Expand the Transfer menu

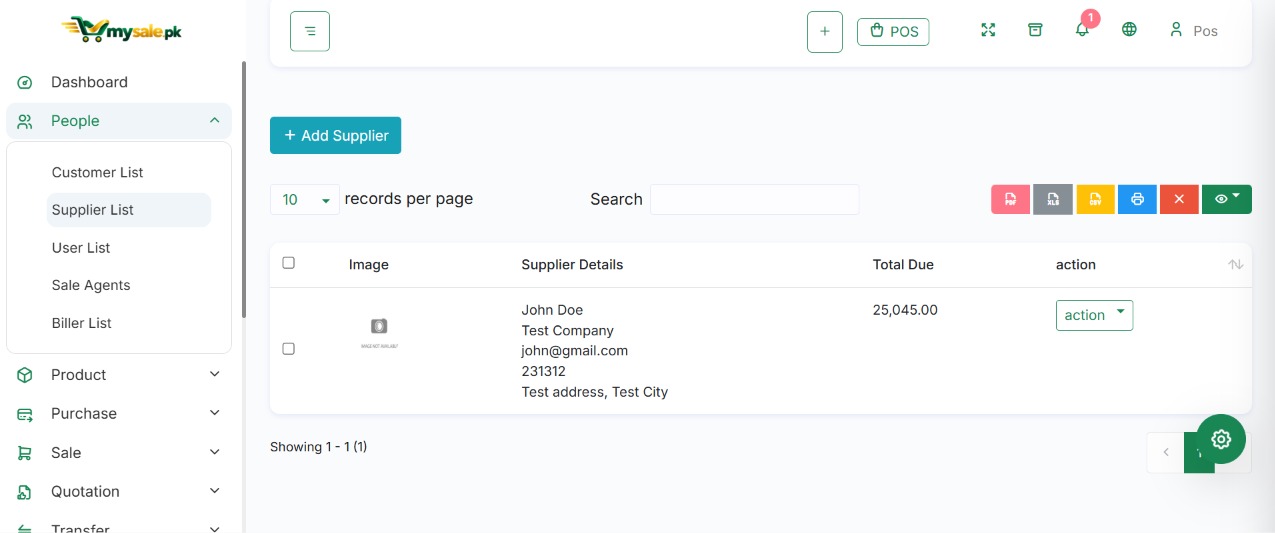(119, 527)
